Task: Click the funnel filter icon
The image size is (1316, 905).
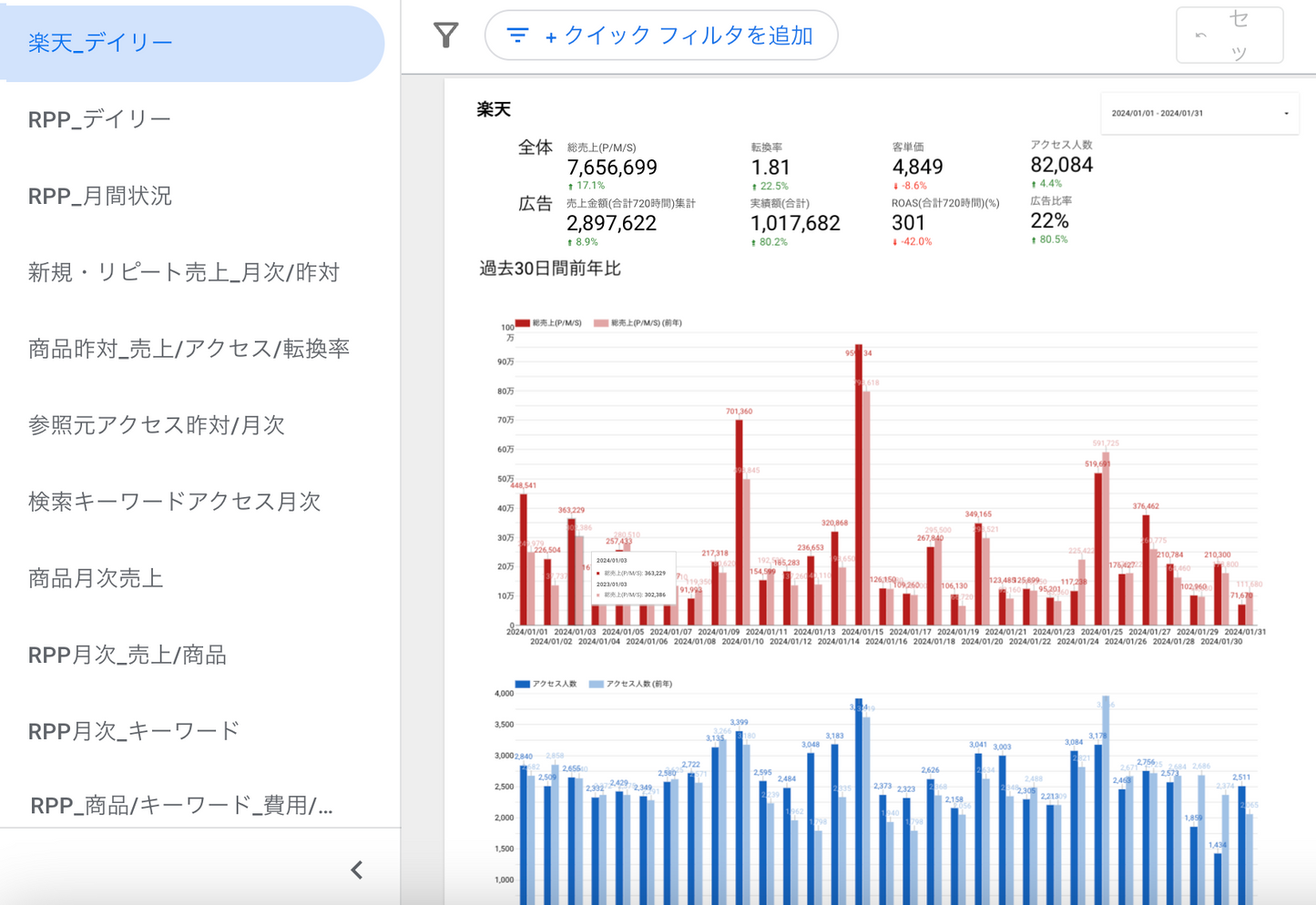Action: tap(445, 36)
